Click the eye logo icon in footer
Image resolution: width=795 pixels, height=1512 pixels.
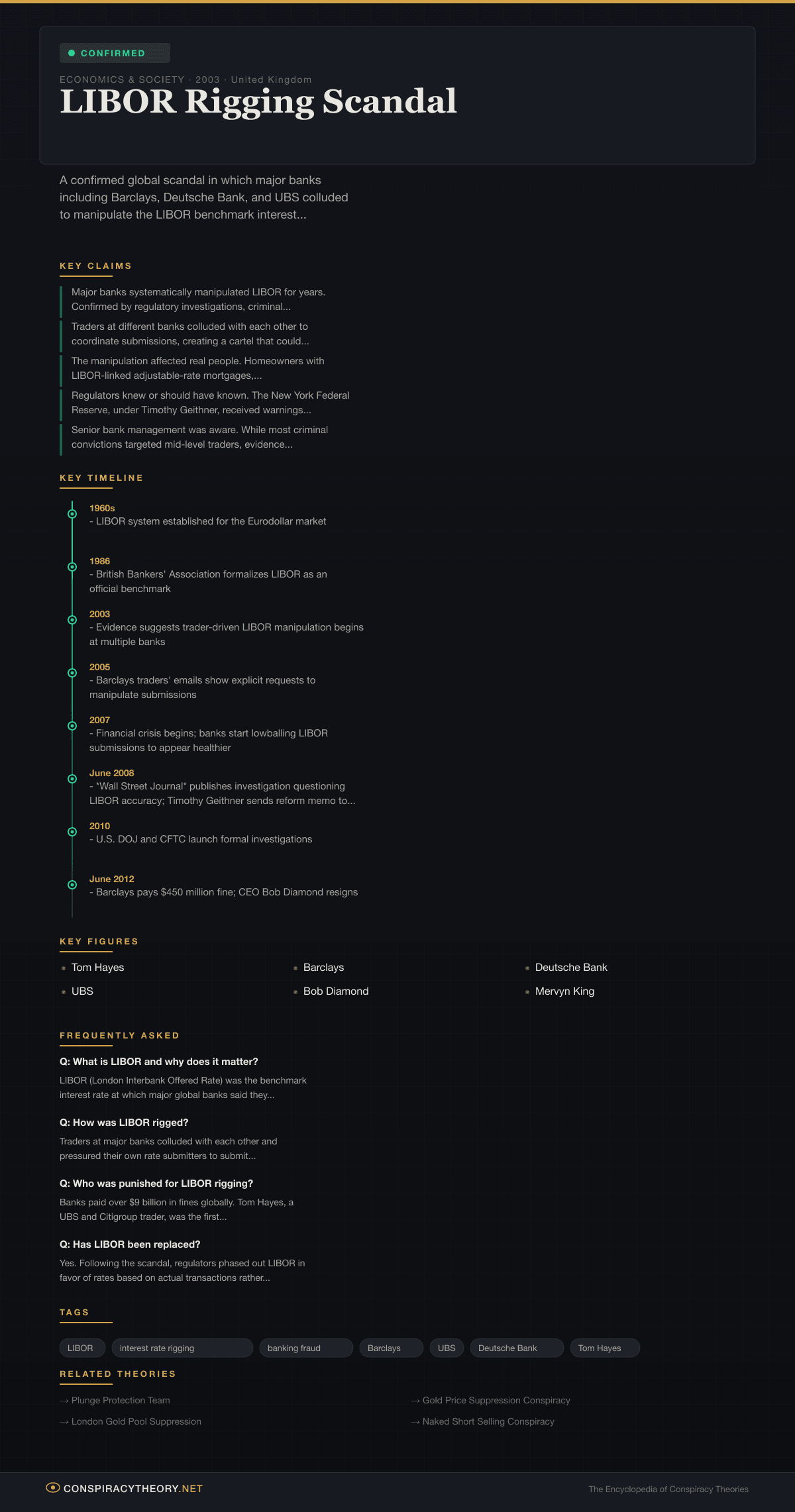tap(53, 1487)
